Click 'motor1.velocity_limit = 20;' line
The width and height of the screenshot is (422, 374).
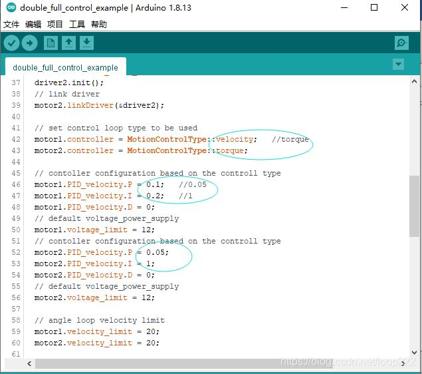[x=97, y=332]
